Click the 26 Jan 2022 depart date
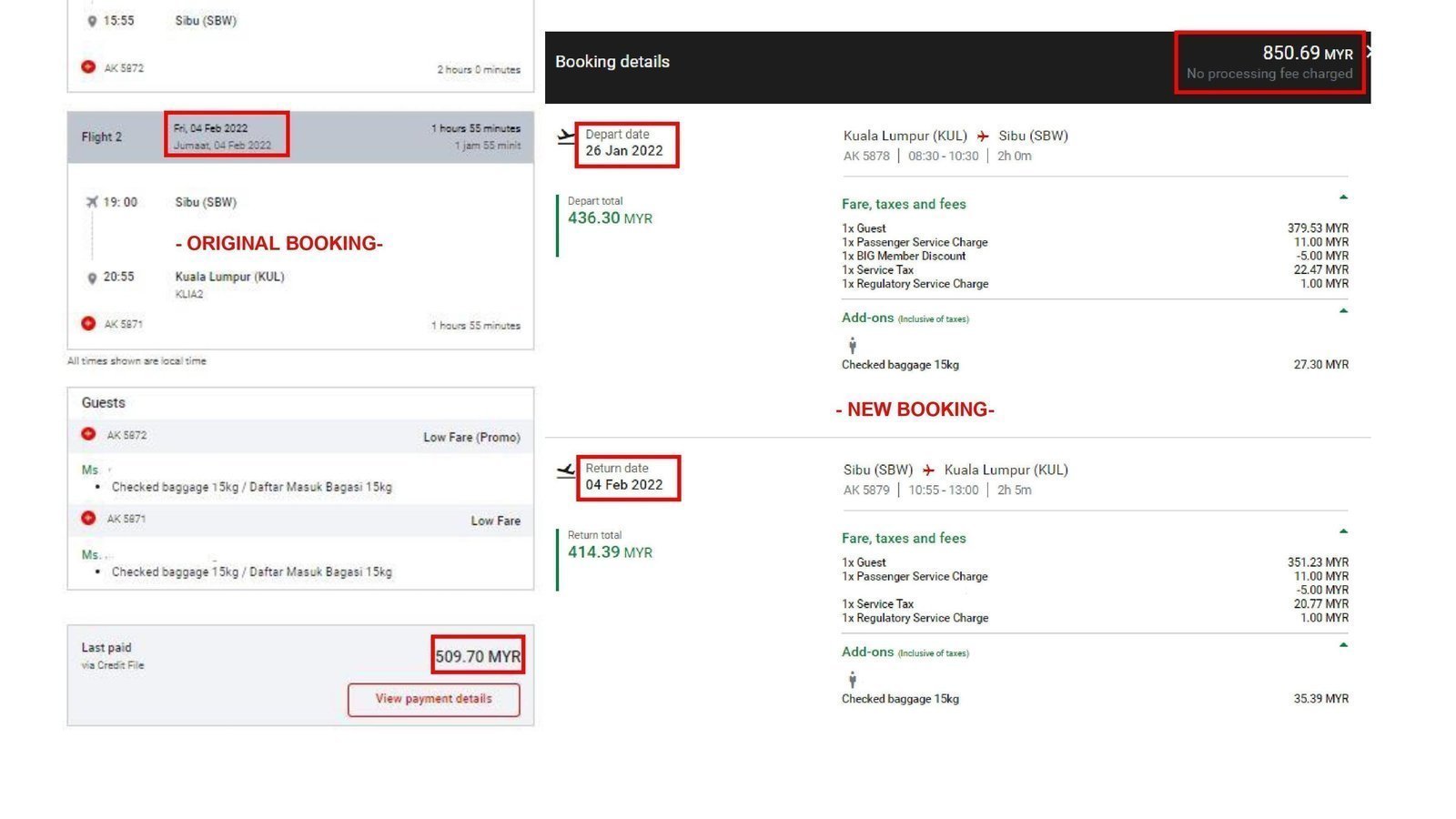This screenshot has width=1456, height=819. (624, 151)
